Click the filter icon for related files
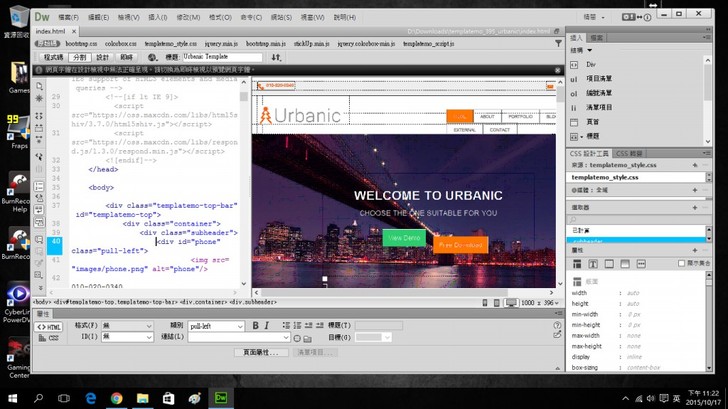The height and width of the screenshot is (409, 728). (558, 44)
